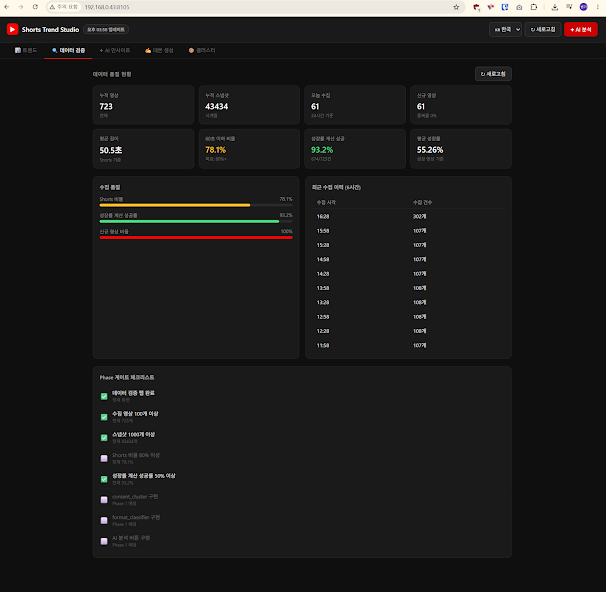The image size is (606, 592).
Task: Toggle the 'content_cluster 구현' checkbox
Action: coord(104,500)
